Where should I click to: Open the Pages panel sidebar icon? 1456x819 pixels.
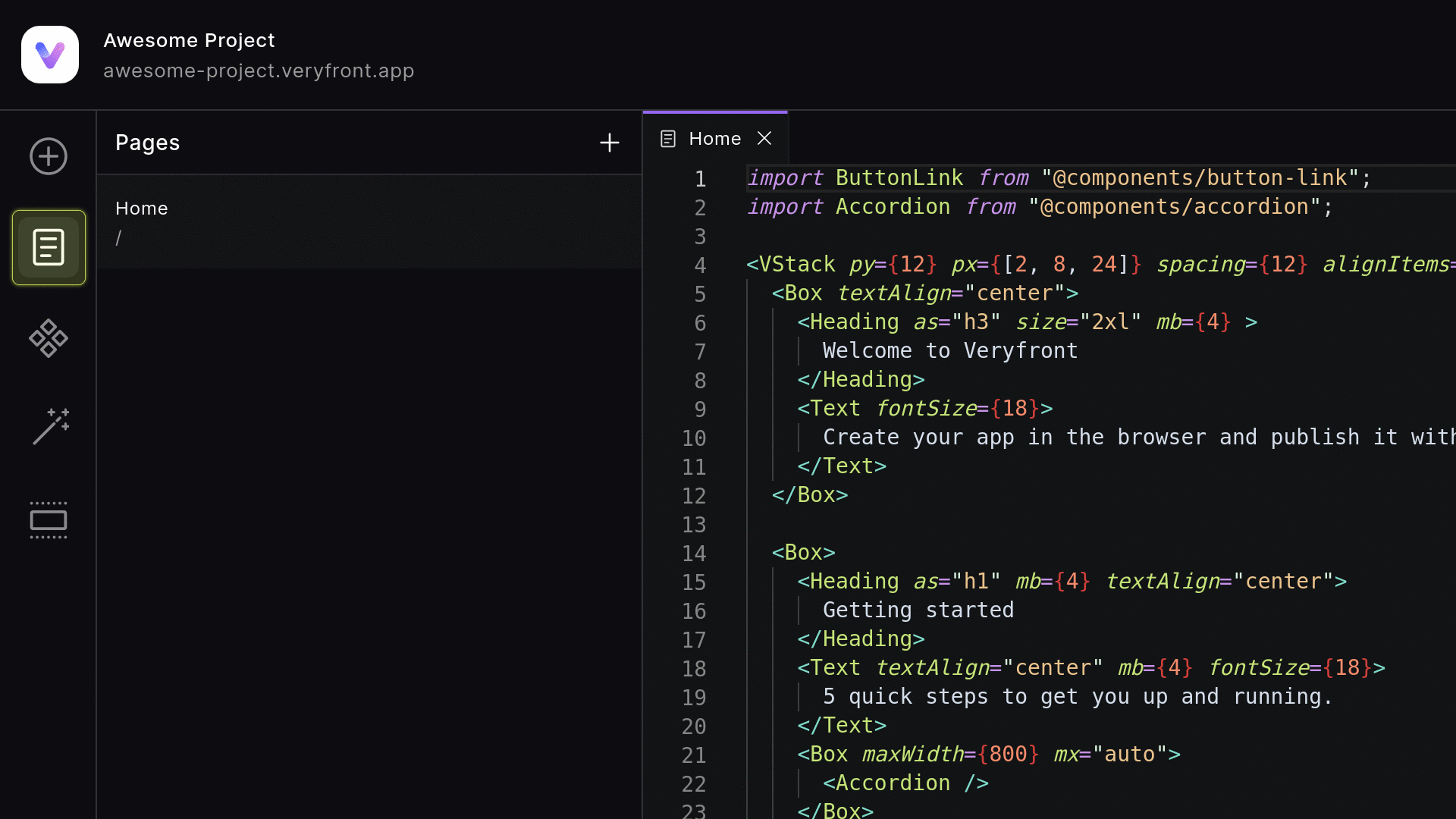pos(49,247)
